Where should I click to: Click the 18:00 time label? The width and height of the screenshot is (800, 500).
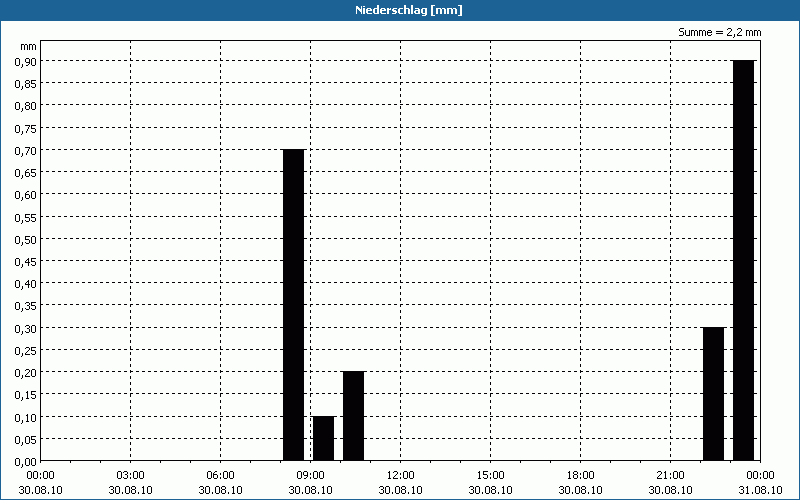(581, 476)
